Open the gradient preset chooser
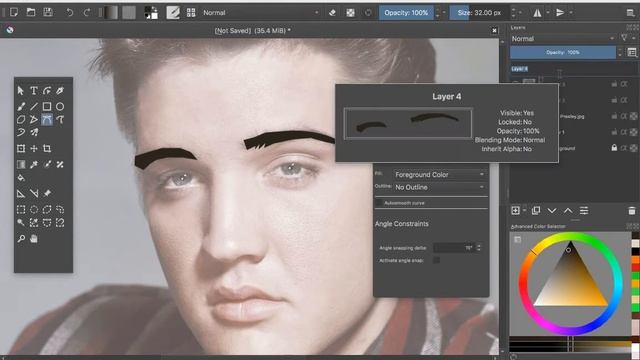The width and height of the screenshot is (640, 360). click(110, 13)
